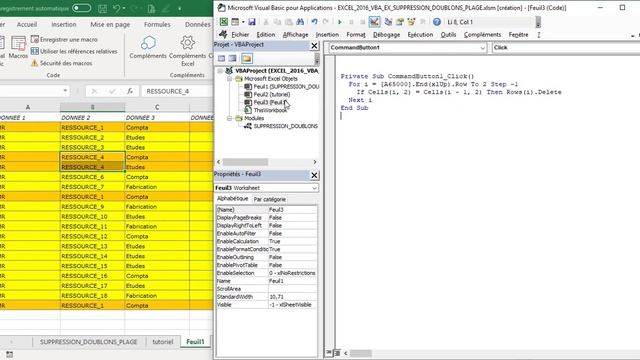The height and width of the screenshot is (360, 640).
Task: Open VBA Help with the blue question mark
Action: pos(437,22)
